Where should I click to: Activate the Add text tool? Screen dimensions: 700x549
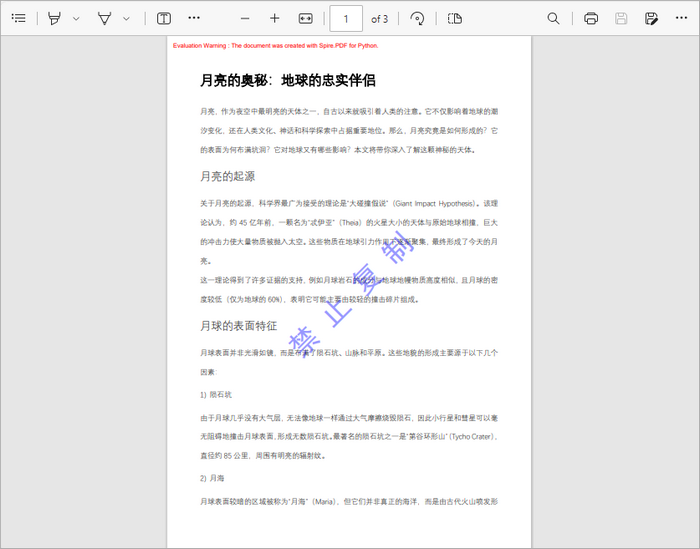coord(163,19)
